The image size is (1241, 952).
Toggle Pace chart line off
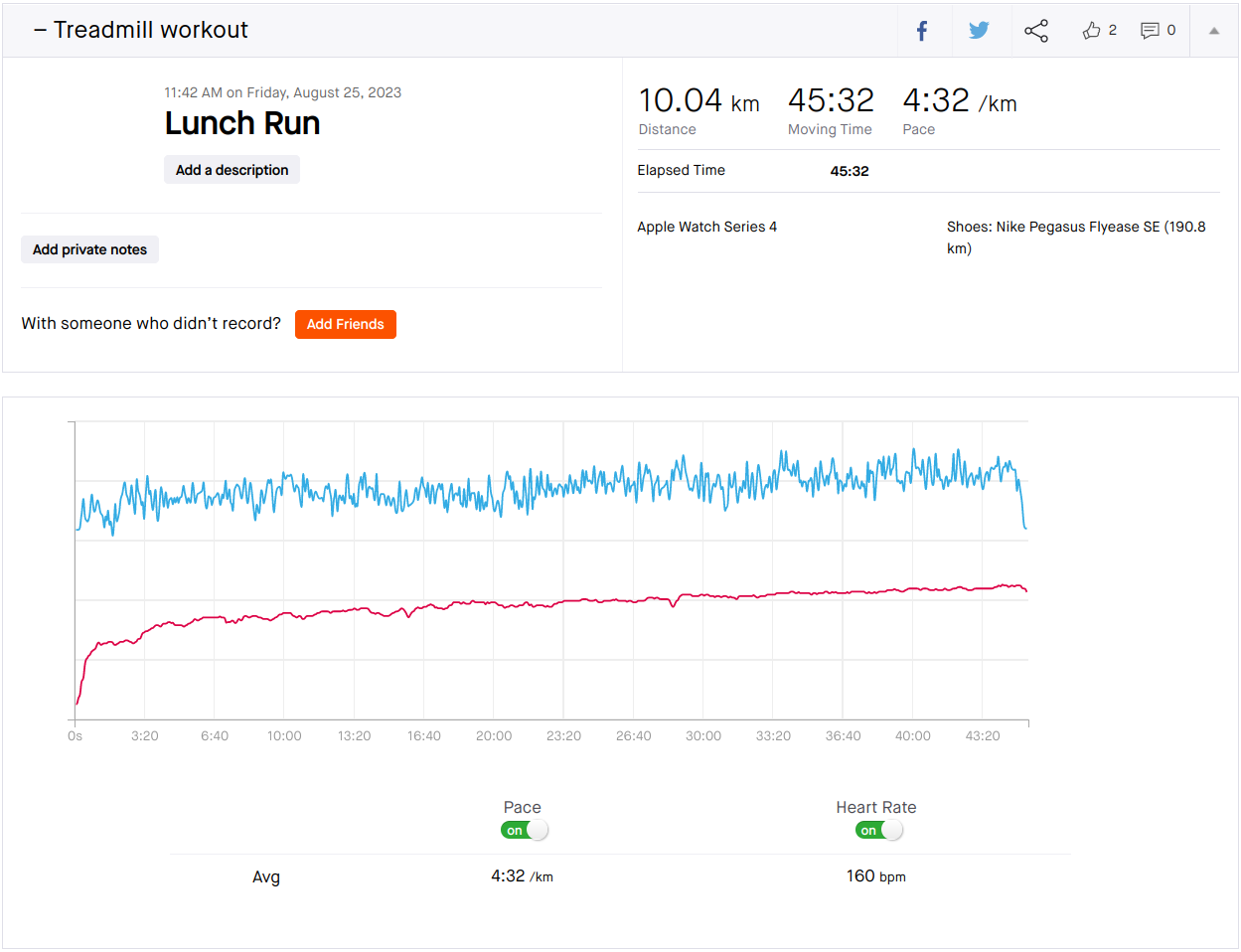pos(525,831)
